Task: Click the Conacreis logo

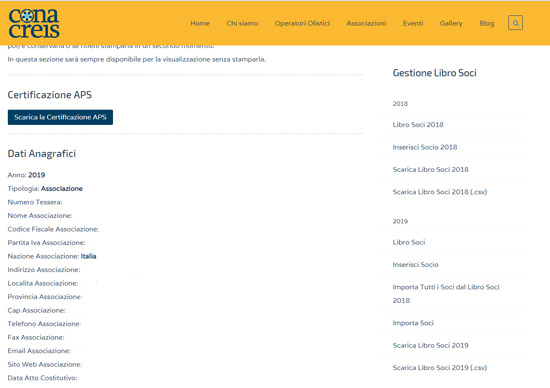Action: pos(34,23)
